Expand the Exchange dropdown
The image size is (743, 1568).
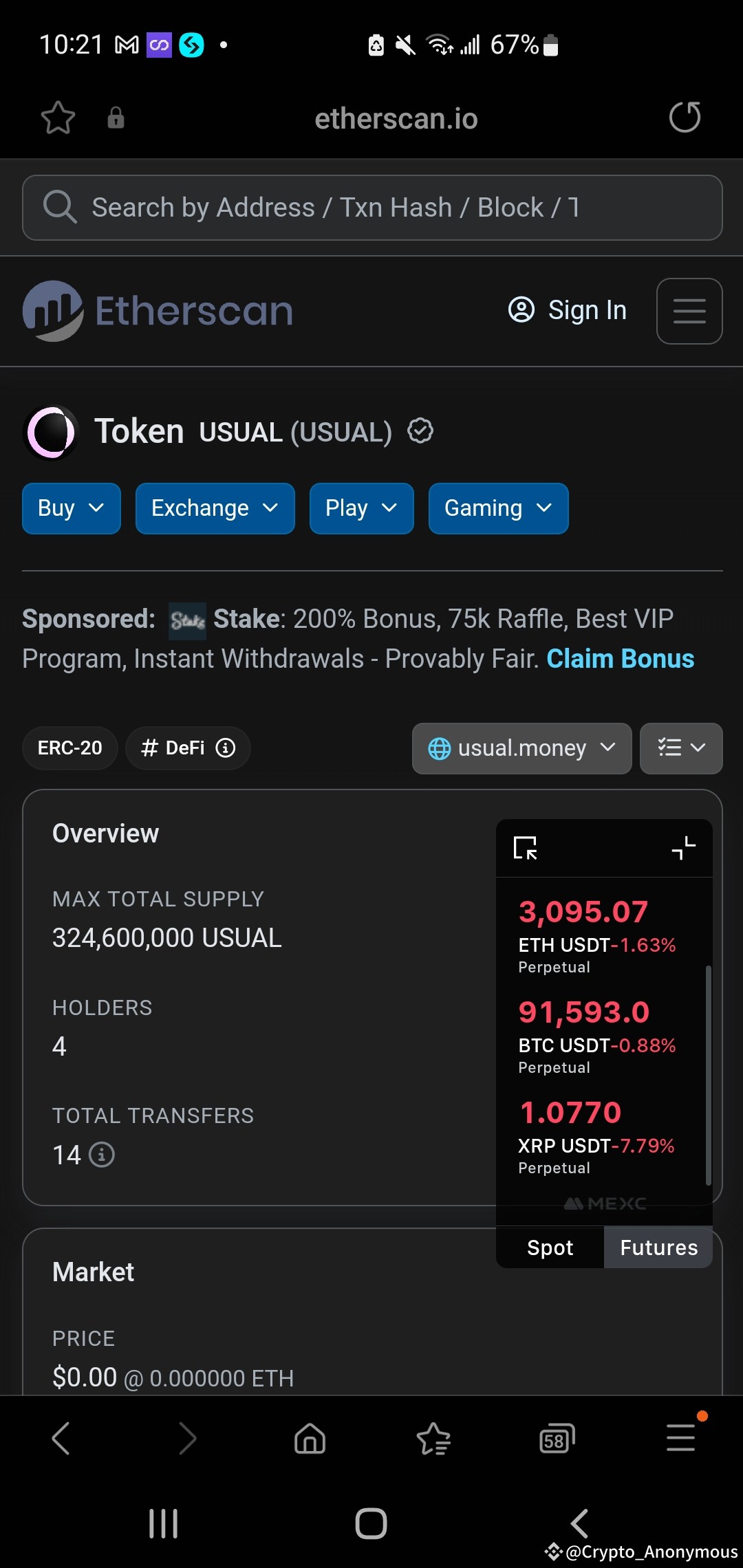215,508
